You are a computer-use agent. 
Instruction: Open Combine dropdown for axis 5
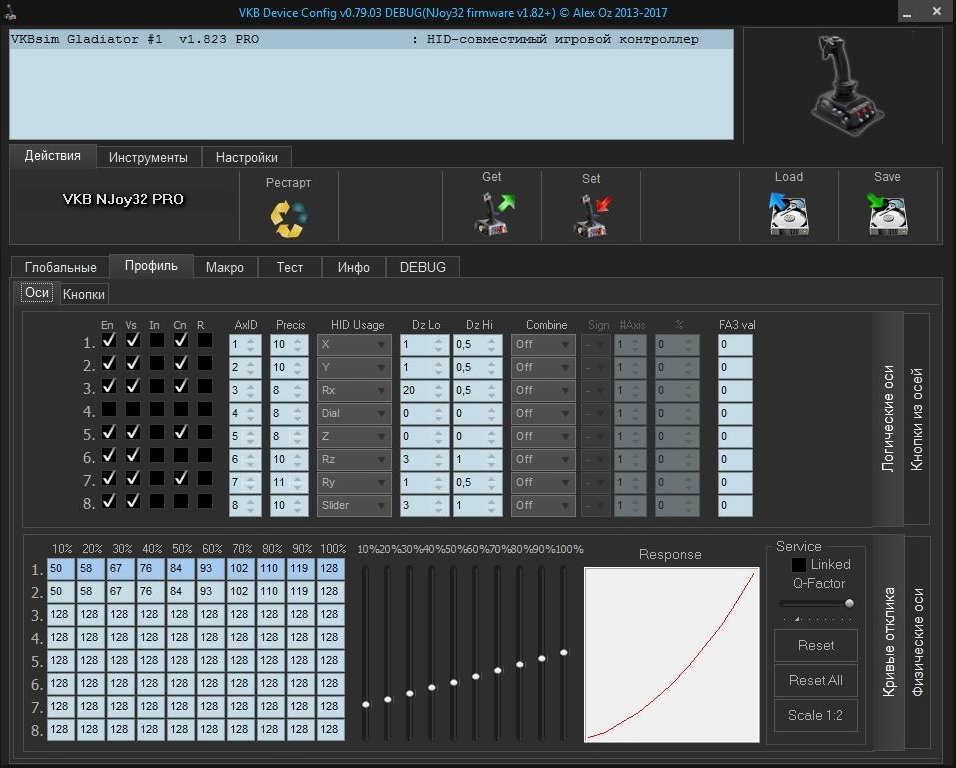pyautogui.click(x=543, y=436)
